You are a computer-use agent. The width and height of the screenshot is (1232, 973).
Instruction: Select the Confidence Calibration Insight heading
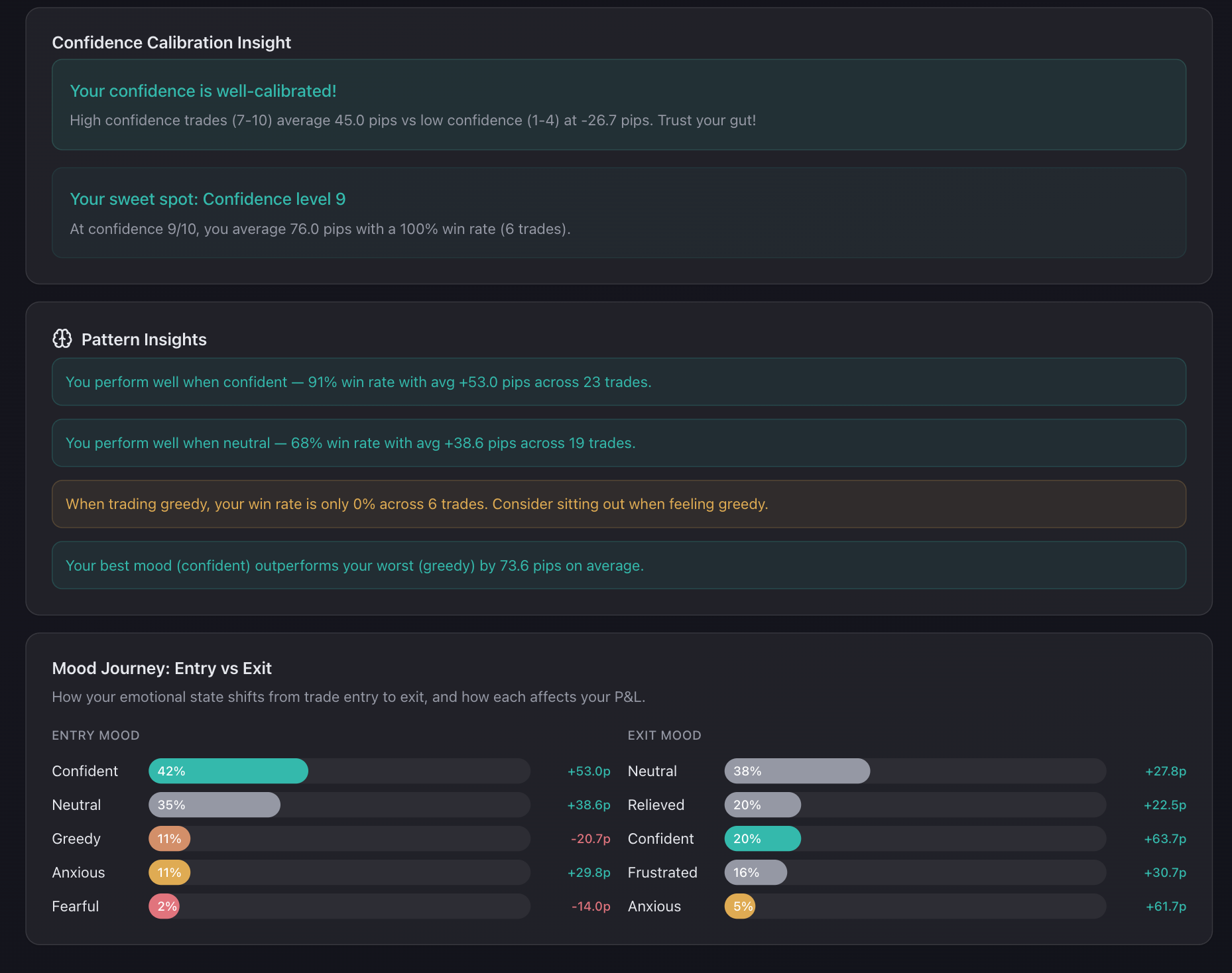[x=171, y=42]
